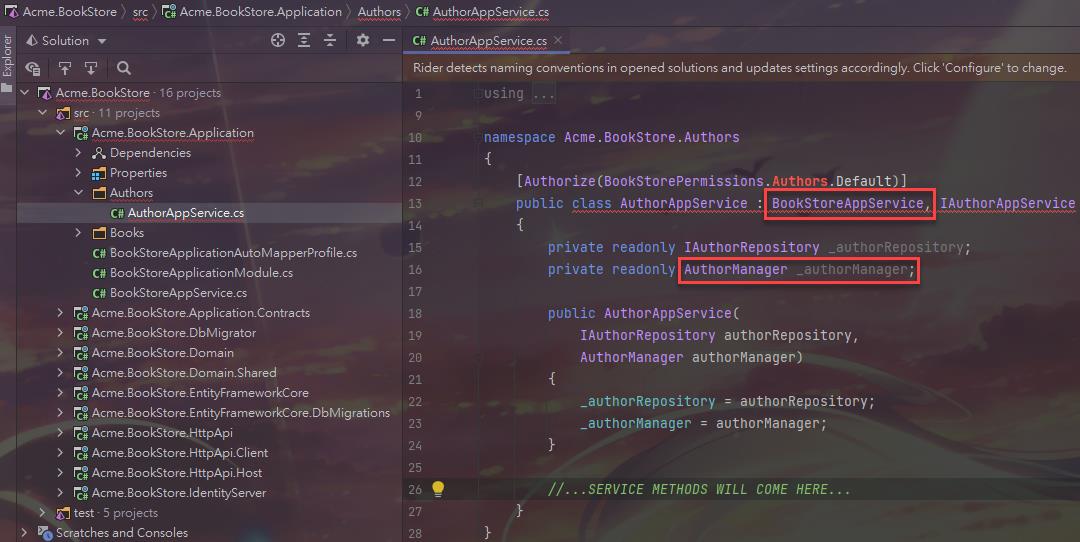This screenshot has height=542, width=1080.
Task: Expand the Acme.BookStore.Domain project
Action: [x=61, y=353]
